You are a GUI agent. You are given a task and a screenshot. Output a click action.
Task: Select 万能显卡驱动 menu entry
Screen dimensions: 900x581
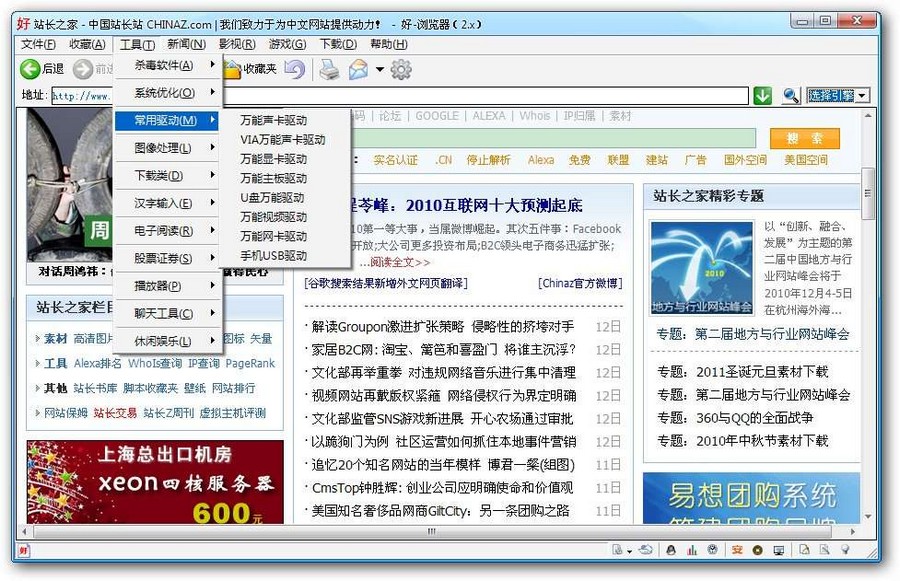273,159
